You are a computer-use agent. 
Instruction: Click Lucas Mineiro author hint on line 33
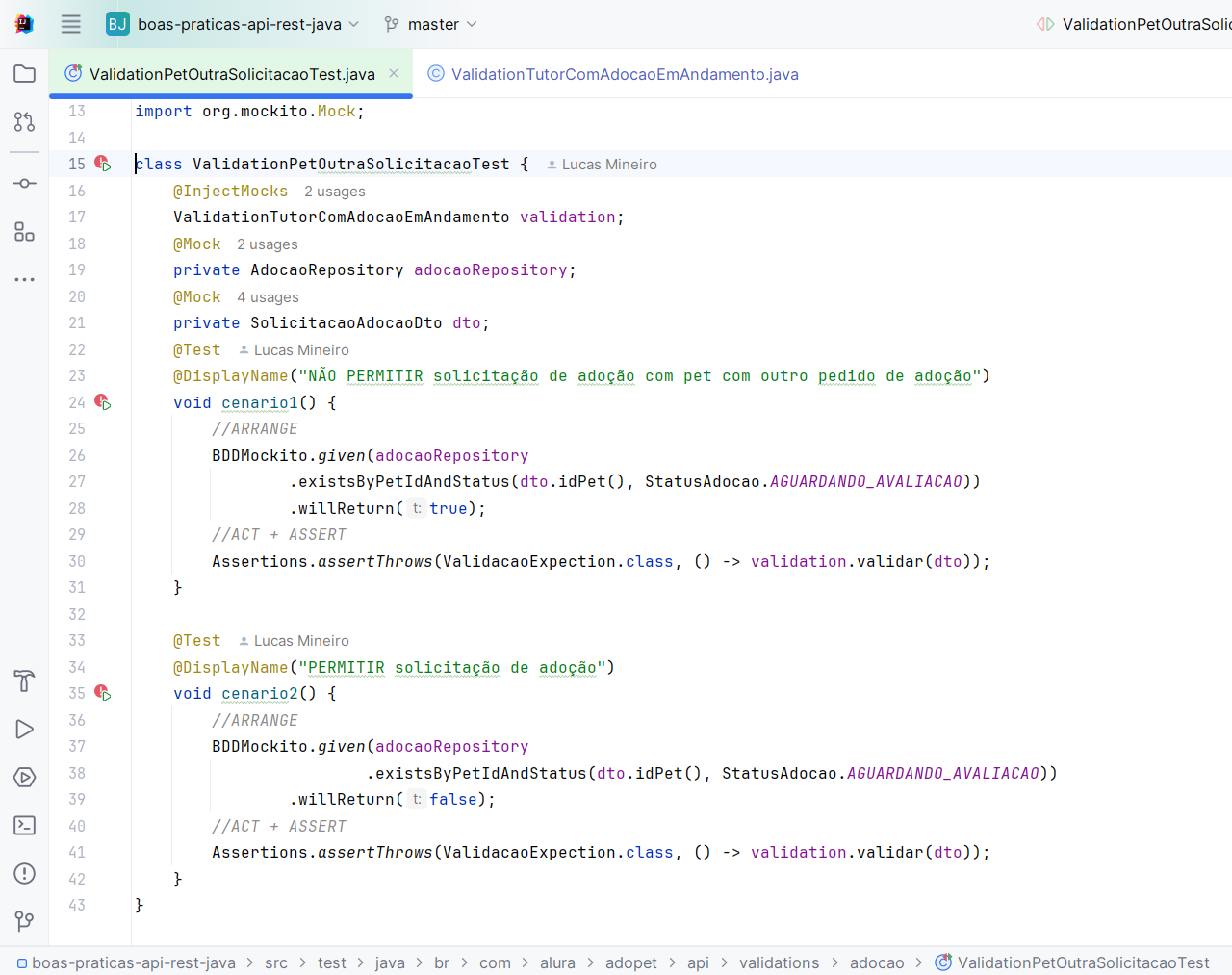coord(294,641)
